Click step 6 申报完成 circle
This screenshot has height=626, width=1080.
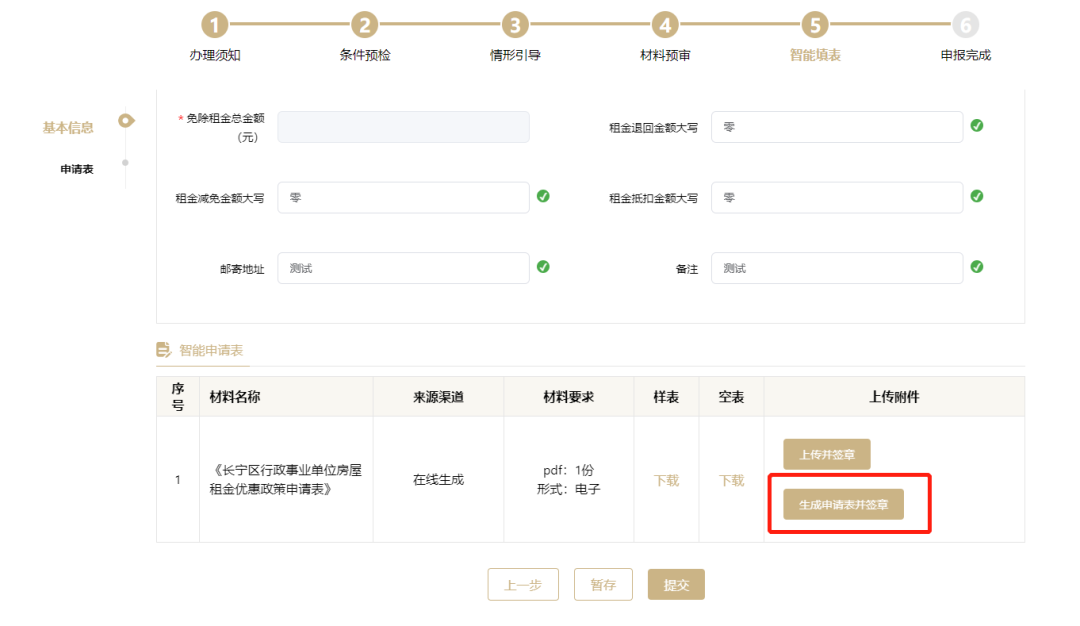[x=965, y=25]
